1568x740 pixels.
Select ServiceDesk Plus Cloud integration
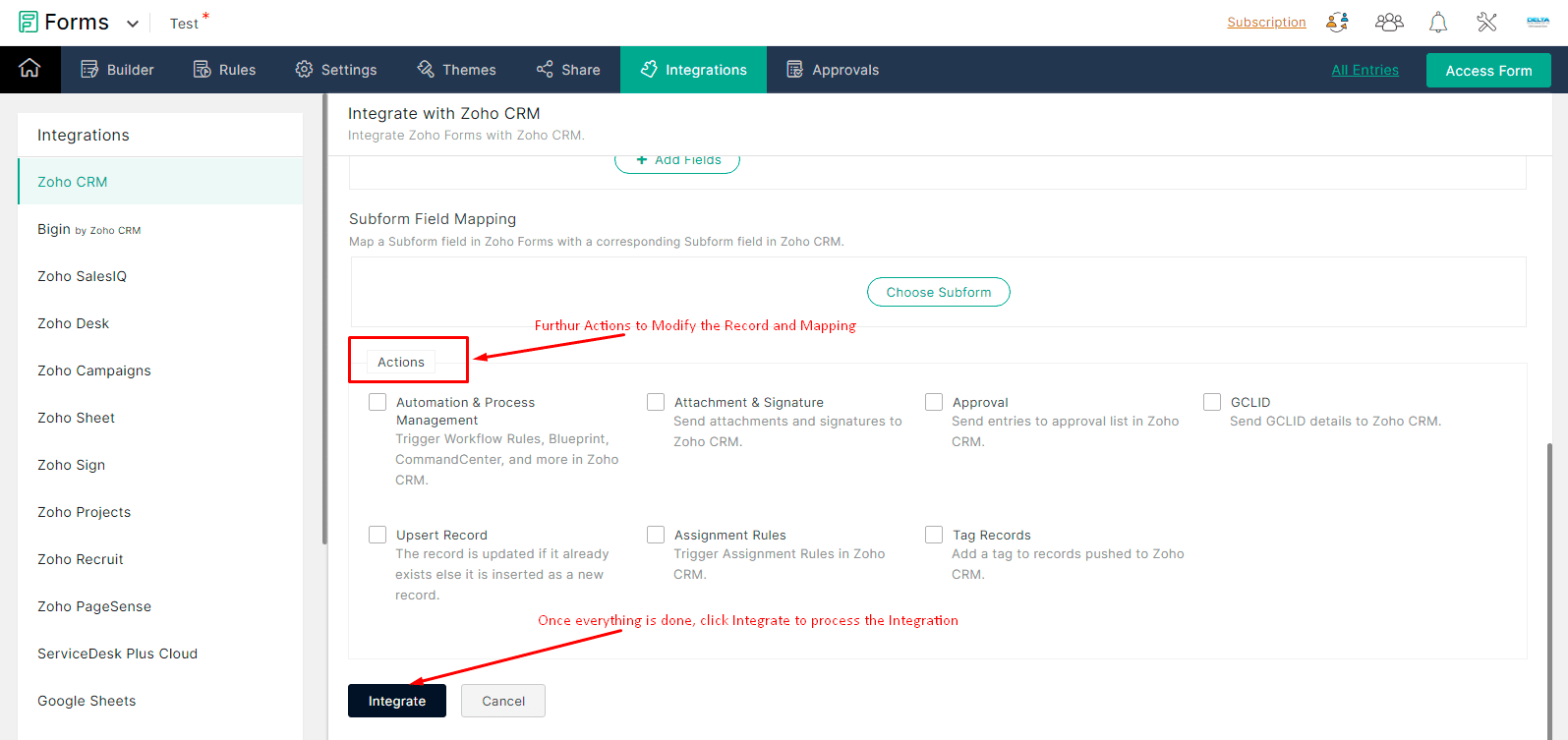[x=160, y=654]
